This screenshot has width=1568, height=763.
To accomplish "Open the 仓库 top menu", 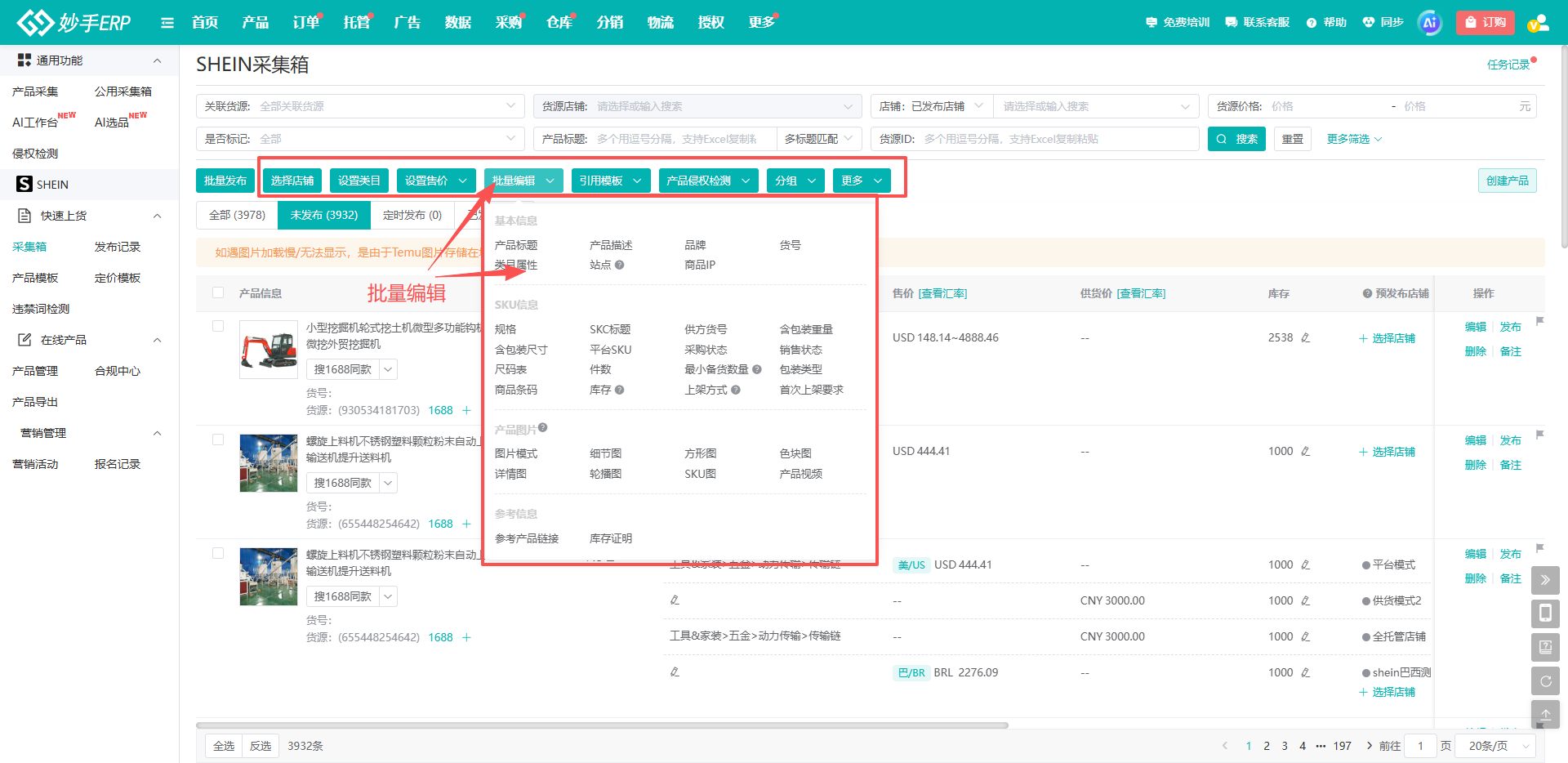I will (x=559, y=22).
